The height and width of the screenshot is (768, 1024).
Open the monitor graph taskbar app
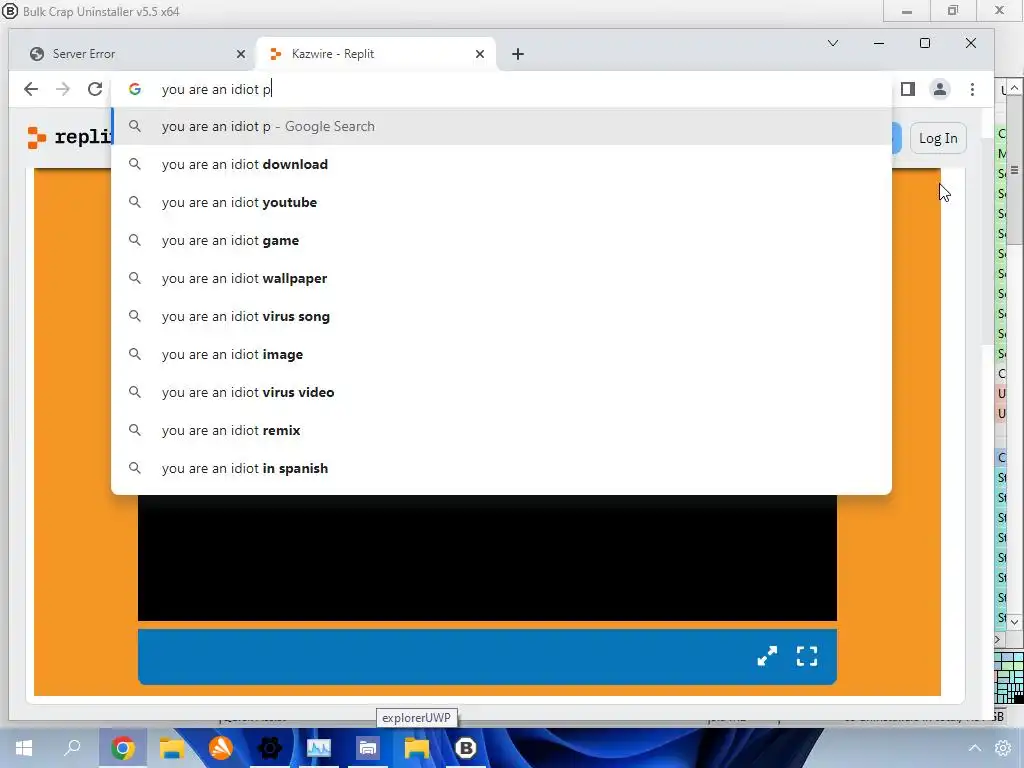pos(319,748)
